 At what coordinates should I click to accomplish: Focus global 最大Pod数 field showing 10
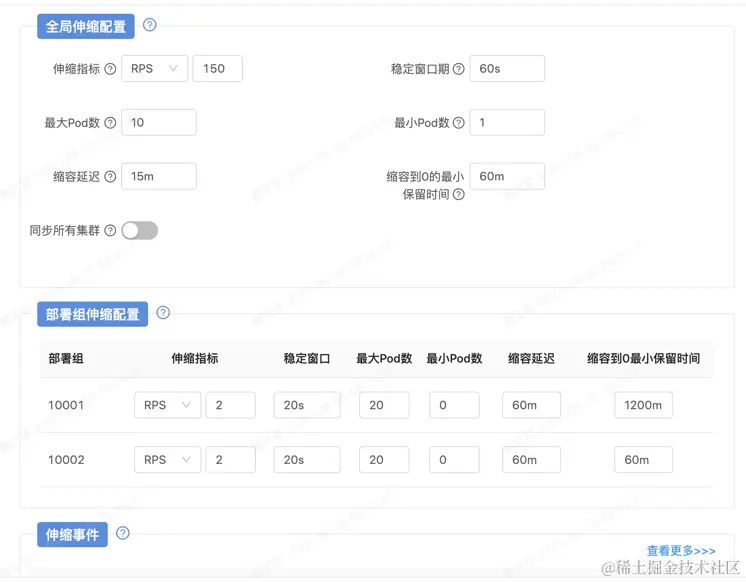click(x=159, y=122)
